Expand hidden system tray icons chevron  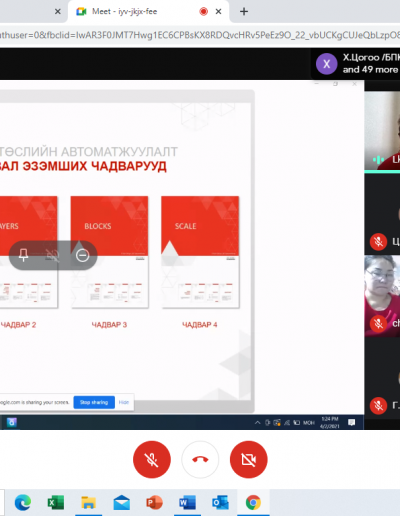point(257,423)
